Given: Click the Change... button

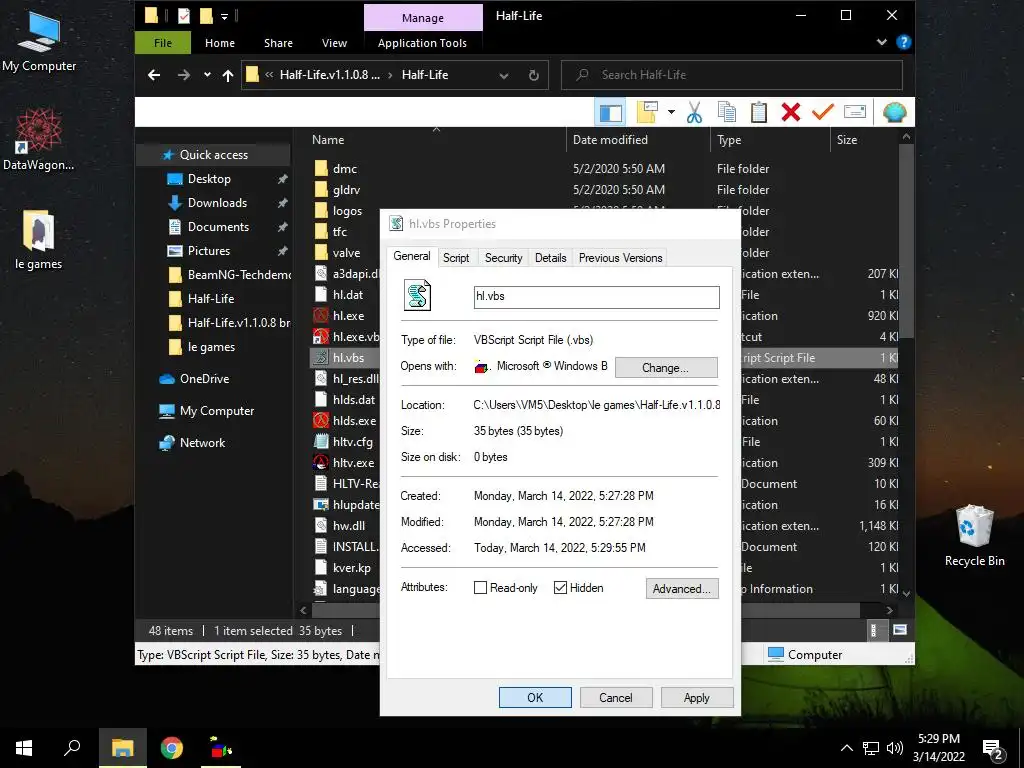Looking at the screenshot, I should [665, 368].
